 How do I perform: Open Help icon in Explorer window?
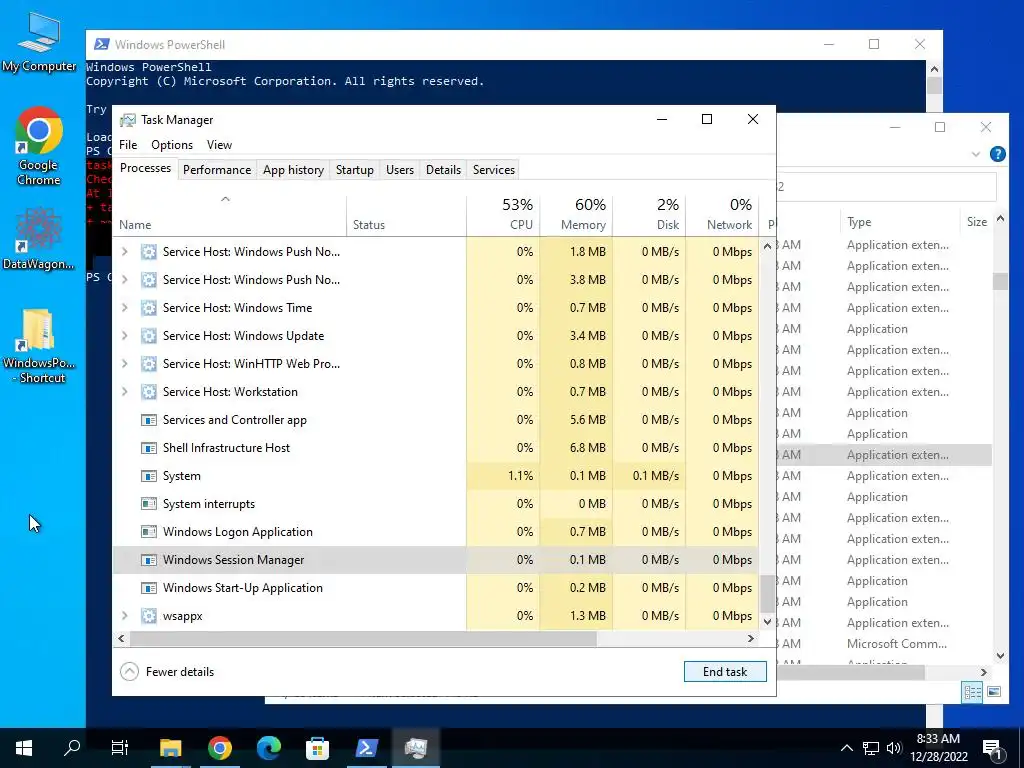997,154
